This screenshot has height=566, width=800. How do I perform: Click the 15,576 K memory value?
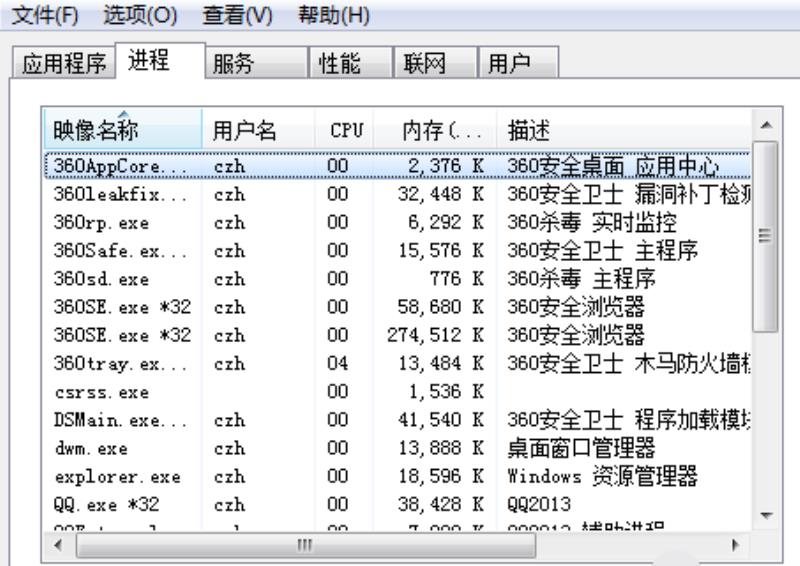(x=441, y=251)
